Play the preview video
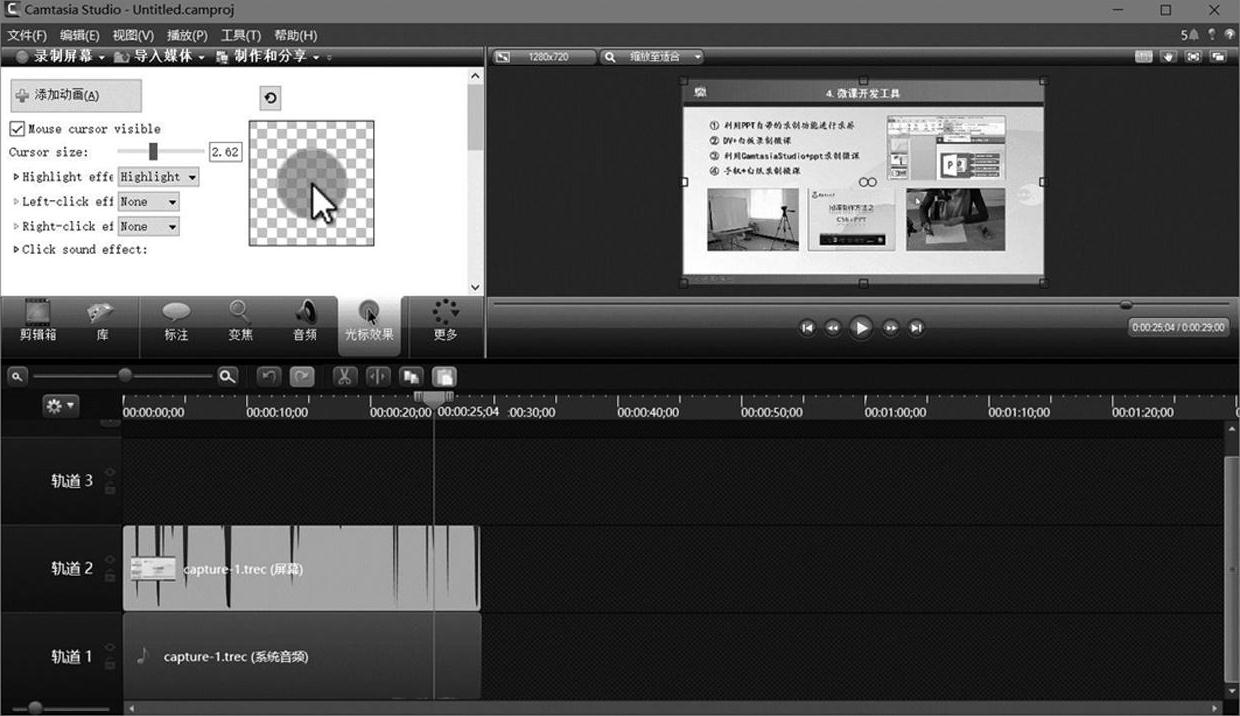This screenshot has width=1240, height=716. (x=860, y=327)
